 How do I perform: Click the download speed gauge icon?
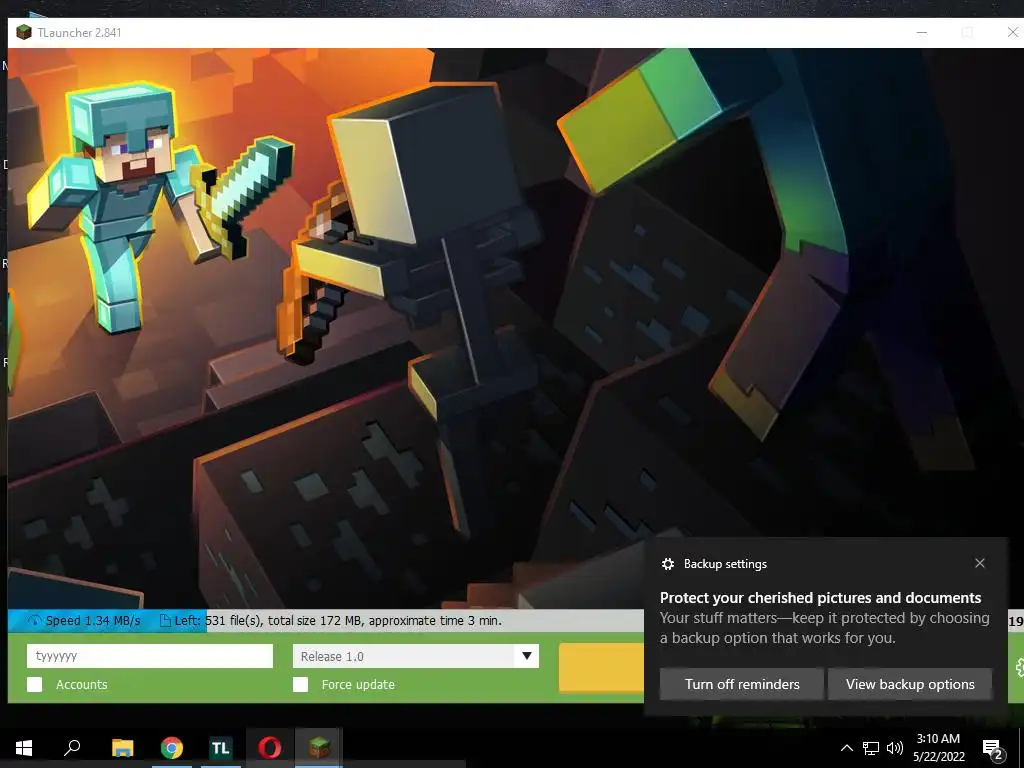[35, 620]
